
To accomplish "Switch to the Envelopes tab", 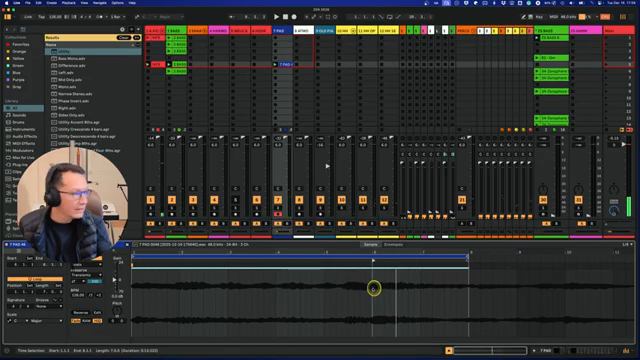I will pos(393,244).
